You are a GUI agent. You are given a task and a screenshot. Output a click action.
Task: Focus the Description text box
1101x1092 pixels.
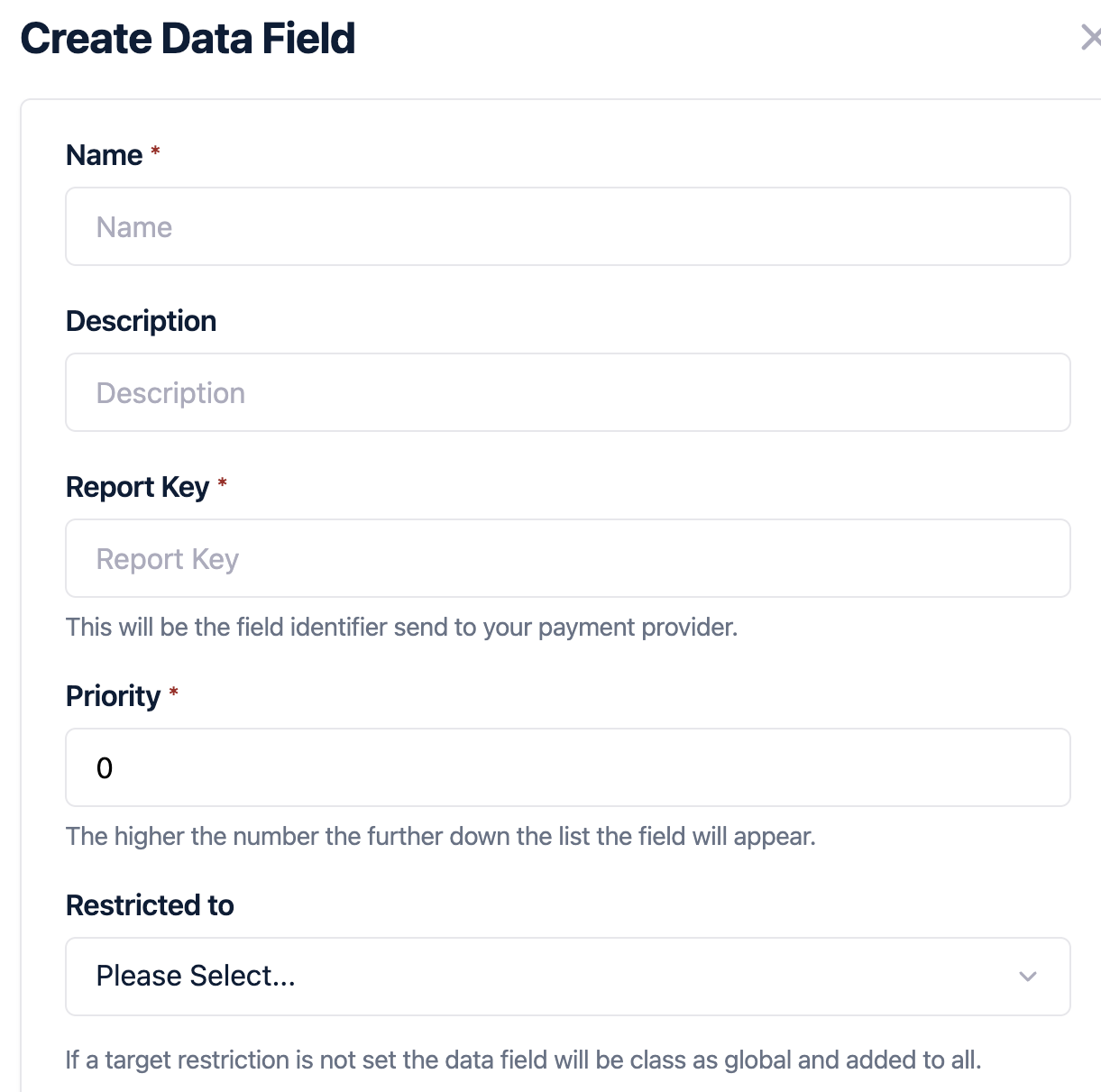[567, 392]
